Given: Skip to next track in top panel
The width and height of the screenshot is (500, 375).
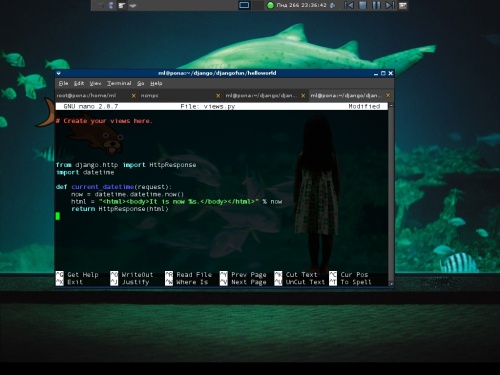Looking at the screenshot, I should coord(390,5).
